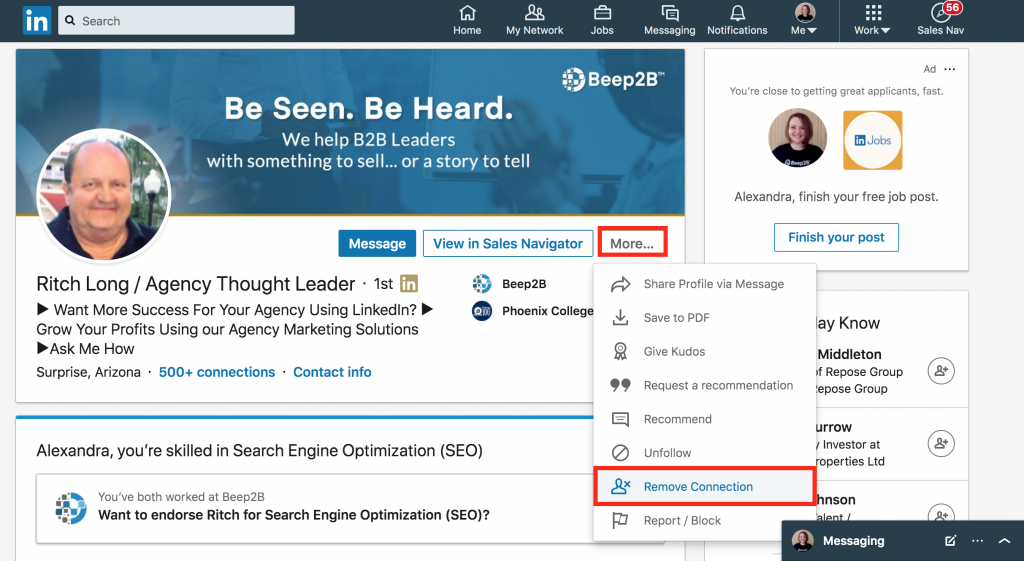The image size is (1024, 561).
Task: Open Beep2B company link
Action: click(524, 284)
